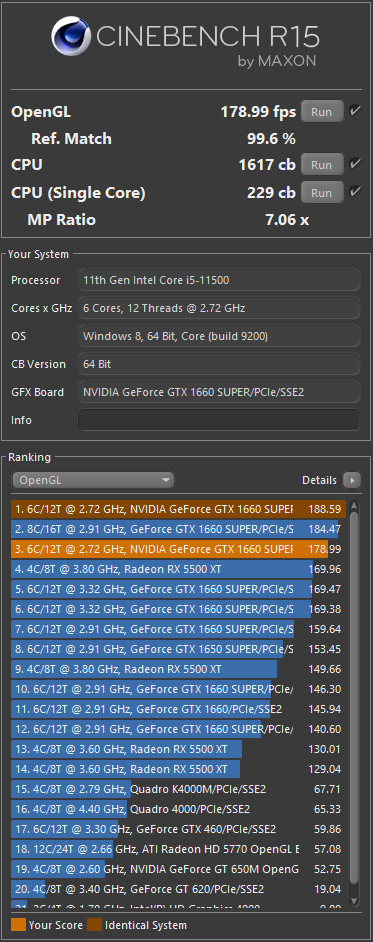
Task: Click the CB Version field
Action: tap(219, 364)
